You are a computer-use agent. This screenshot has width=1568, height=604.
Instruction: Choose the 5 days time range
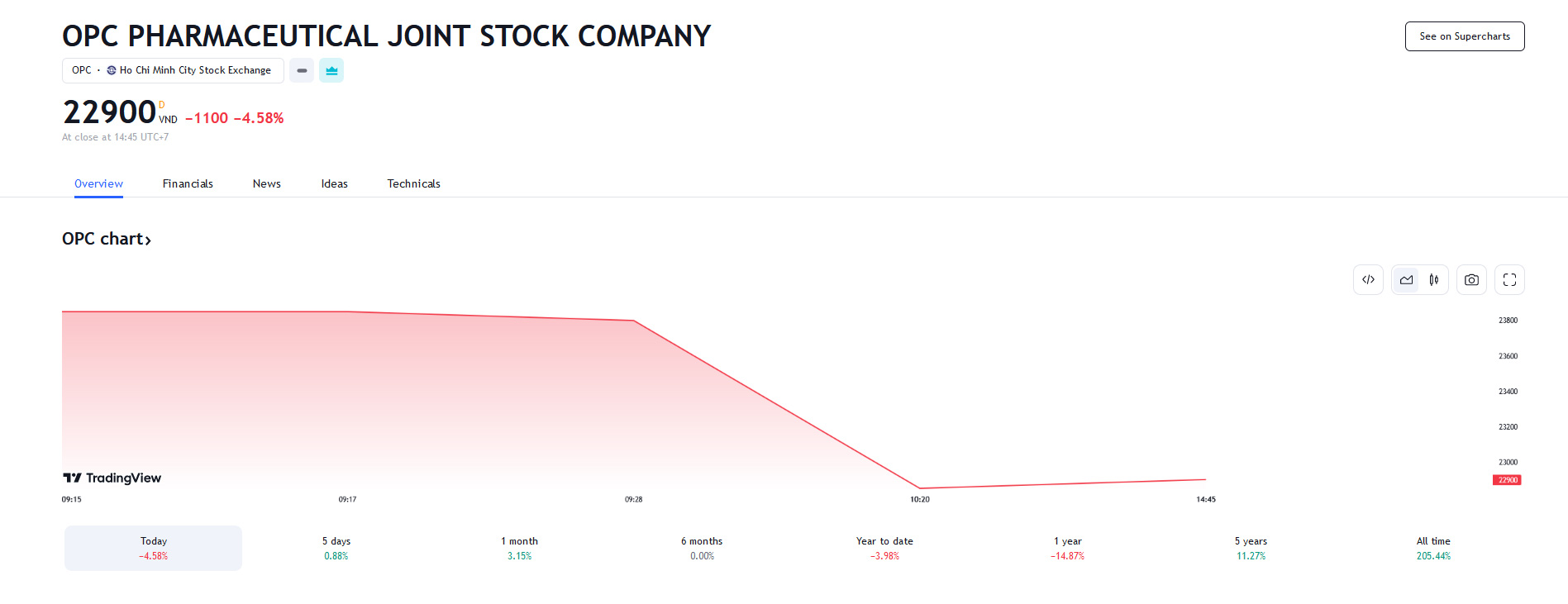(336, 549)
